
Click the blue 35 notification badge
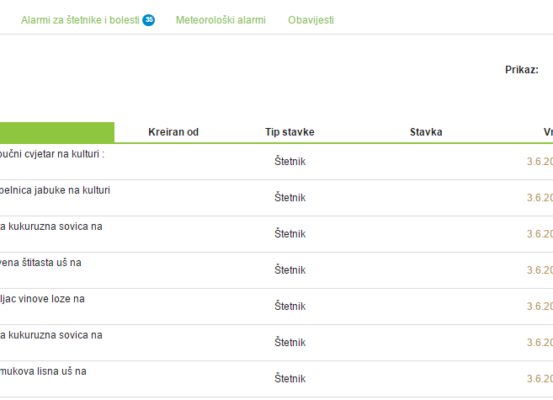[x=148, y=20]
